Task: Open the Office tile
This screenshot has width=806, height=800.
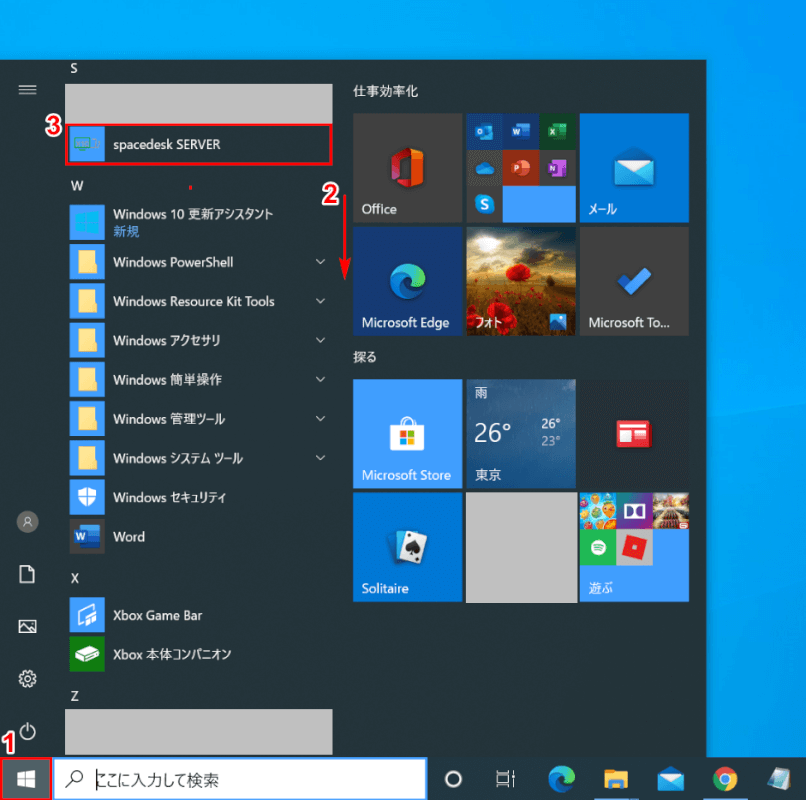Action: point(408,168)
